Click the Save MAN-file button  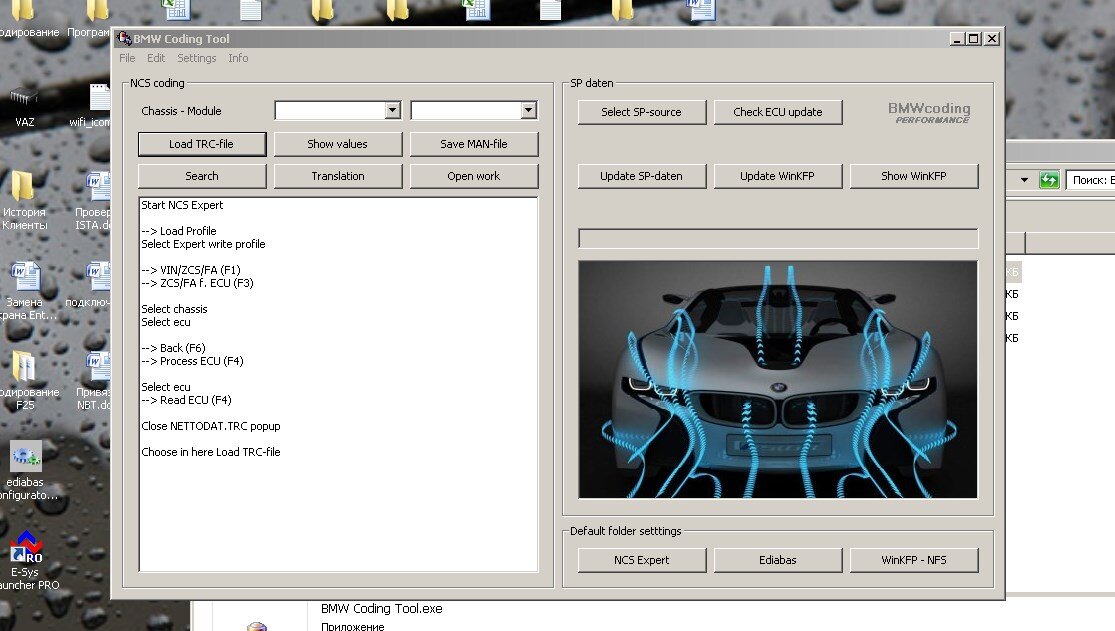474,144
